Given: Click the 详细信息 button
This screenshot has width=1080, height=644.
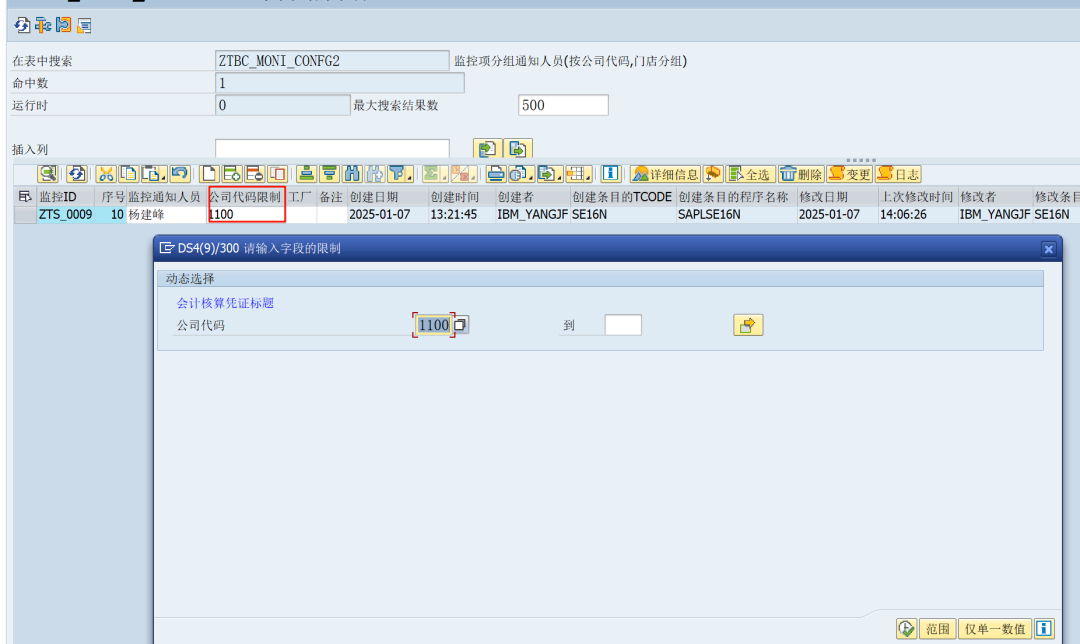Looking at the screenshot, I should pos(665,174).
